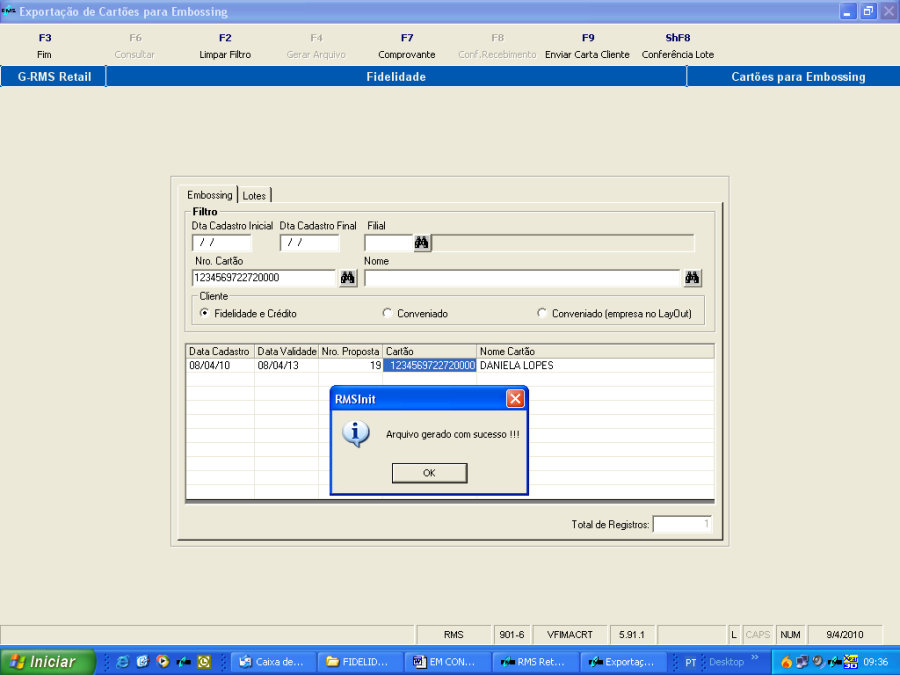Select the card cell 1234569722720000 in the grid
Image resolution: width=900 pixels, height=675 pixels.
point(430,366)
